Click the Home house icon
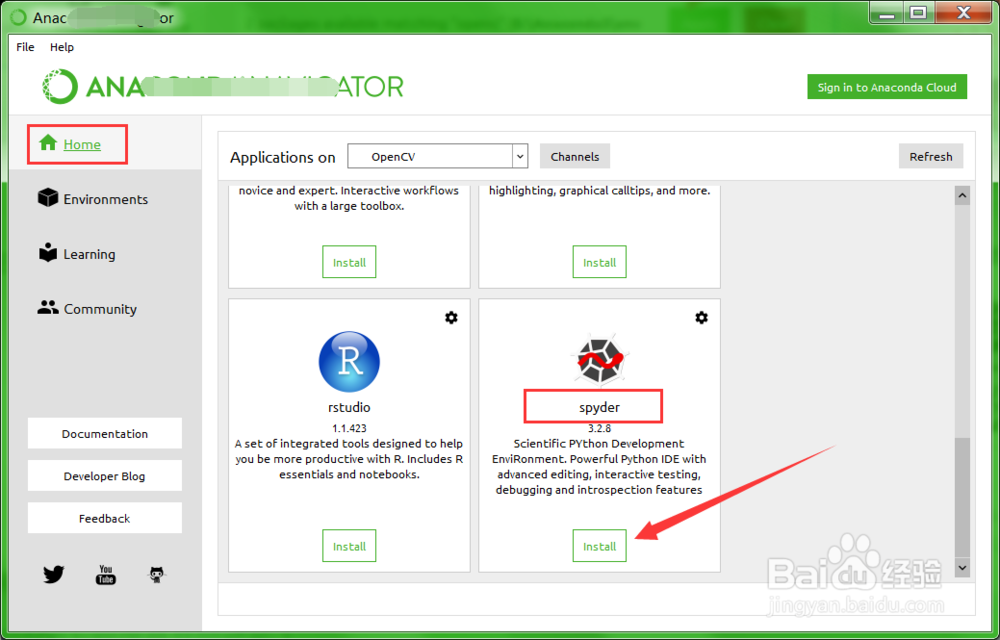The image size is (1000, 640). 48,143
